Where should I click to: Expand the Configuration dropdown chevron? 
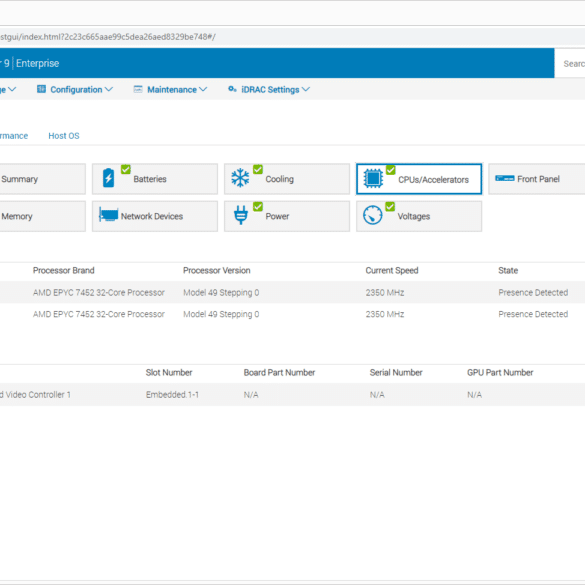coord(109,90)
